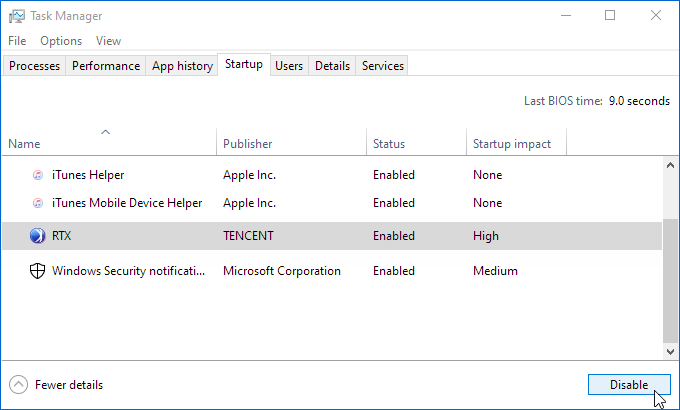
Task: Switch to the Users tab
Action: (289, 66)
